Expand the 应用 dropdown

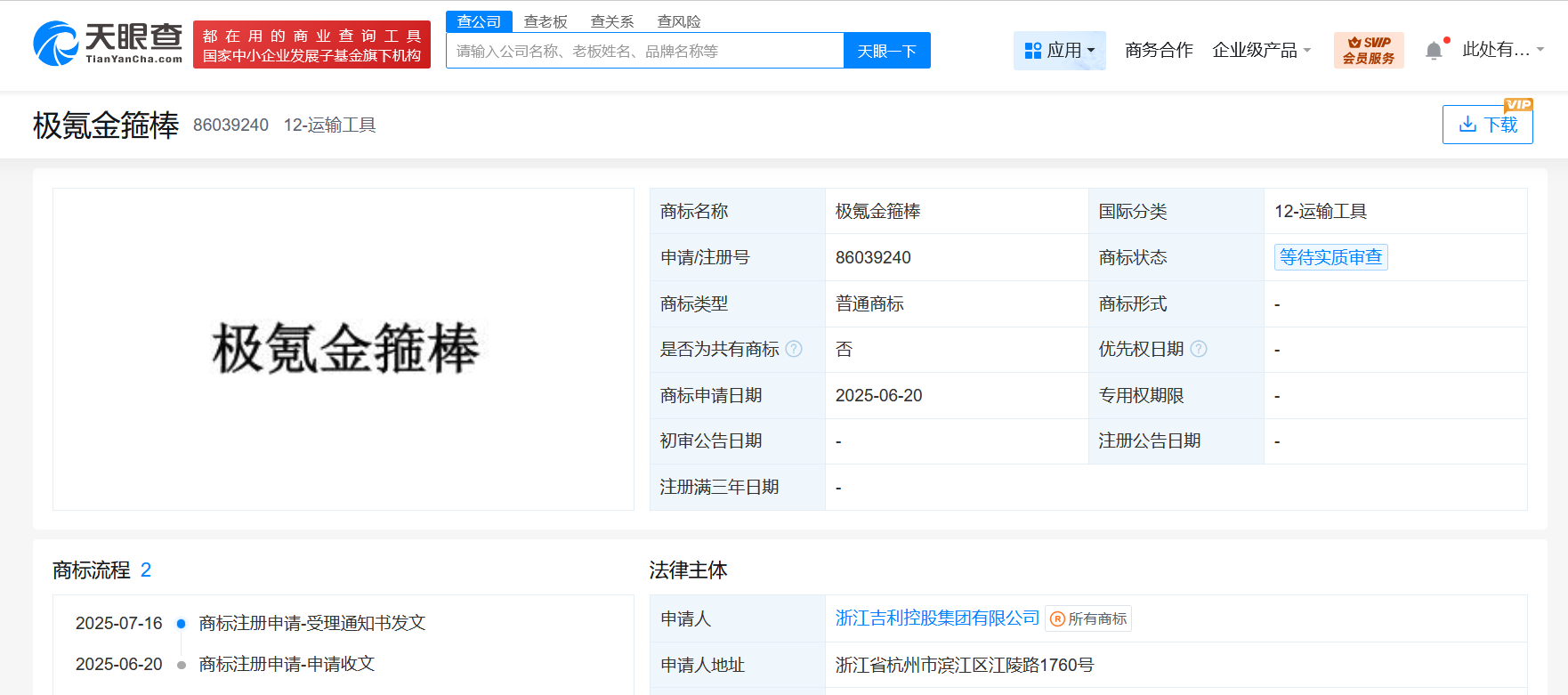(1060, 51)
